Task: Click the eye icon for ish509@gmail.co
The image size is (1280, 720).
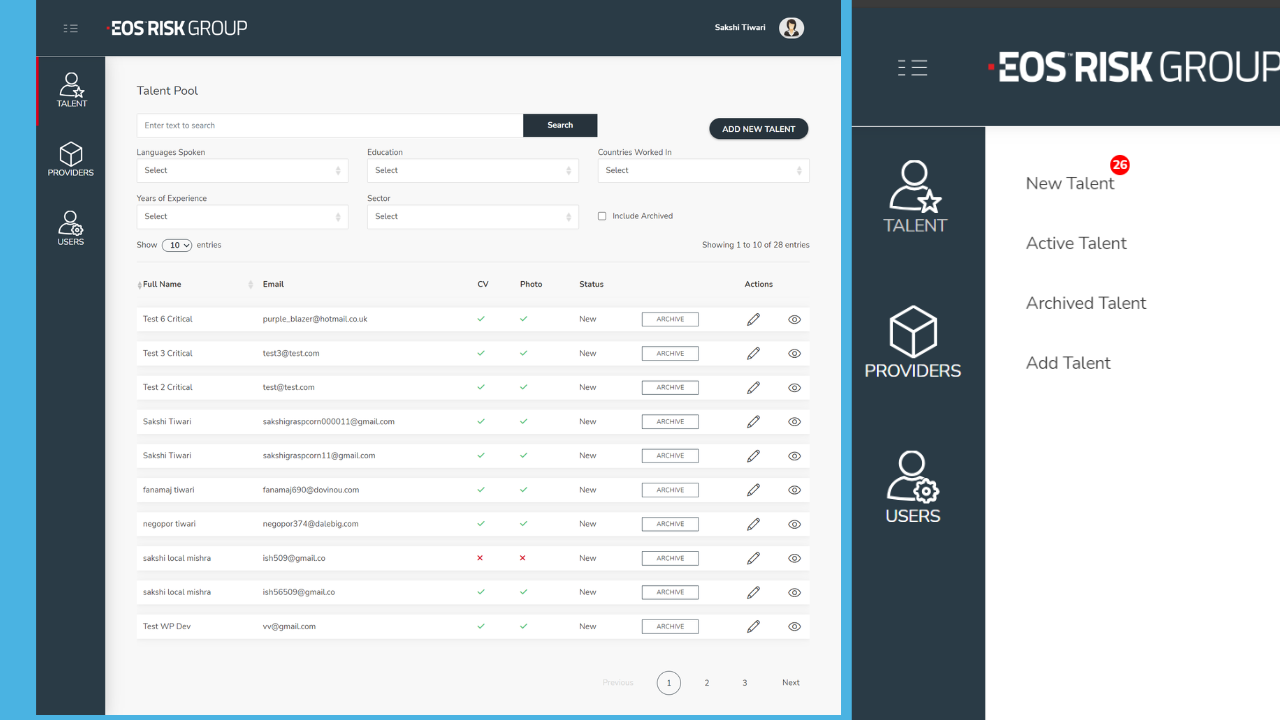Action: pos(795,558)
